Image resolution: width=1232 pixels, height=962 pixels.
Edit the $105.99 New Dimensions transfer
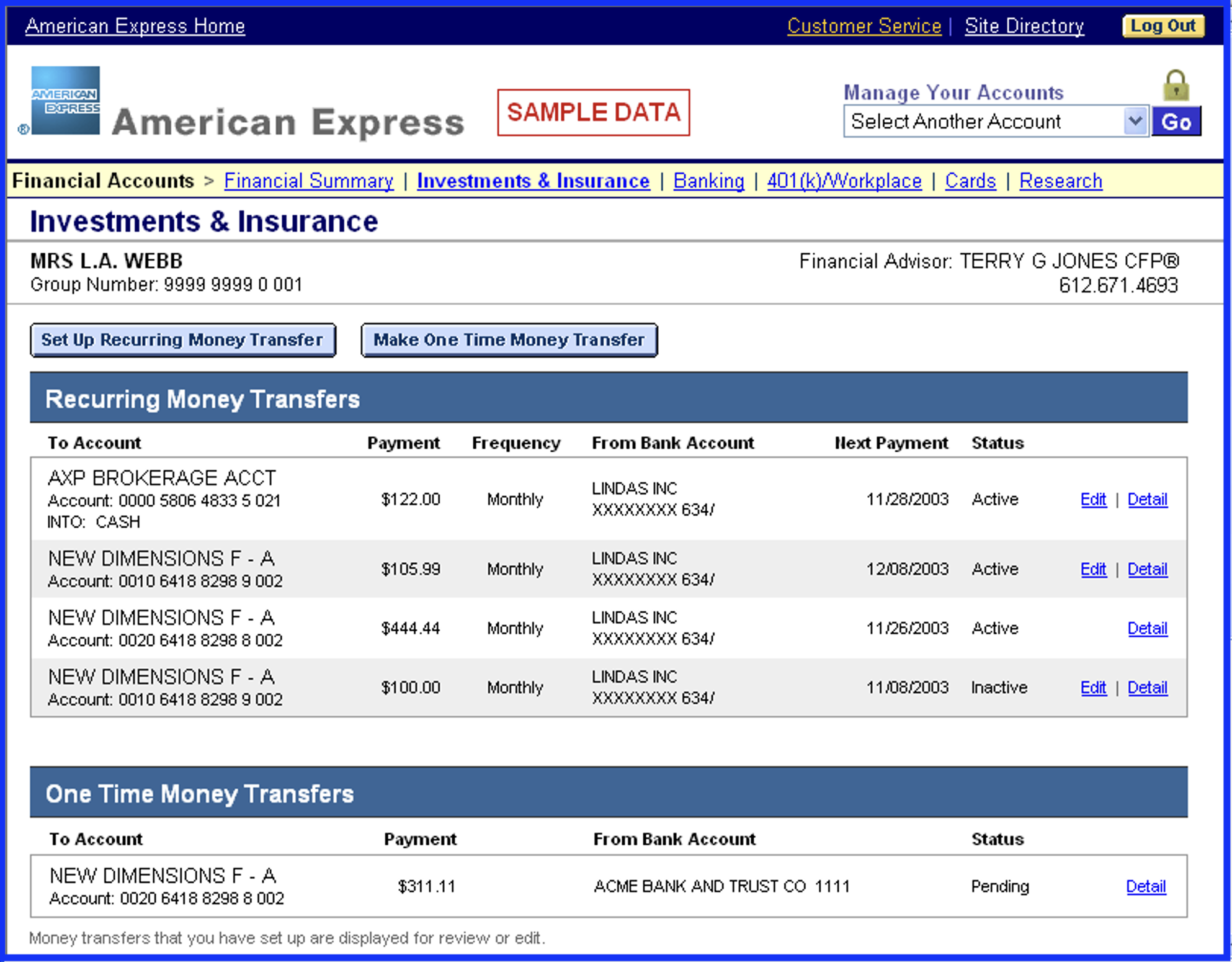1093,569
